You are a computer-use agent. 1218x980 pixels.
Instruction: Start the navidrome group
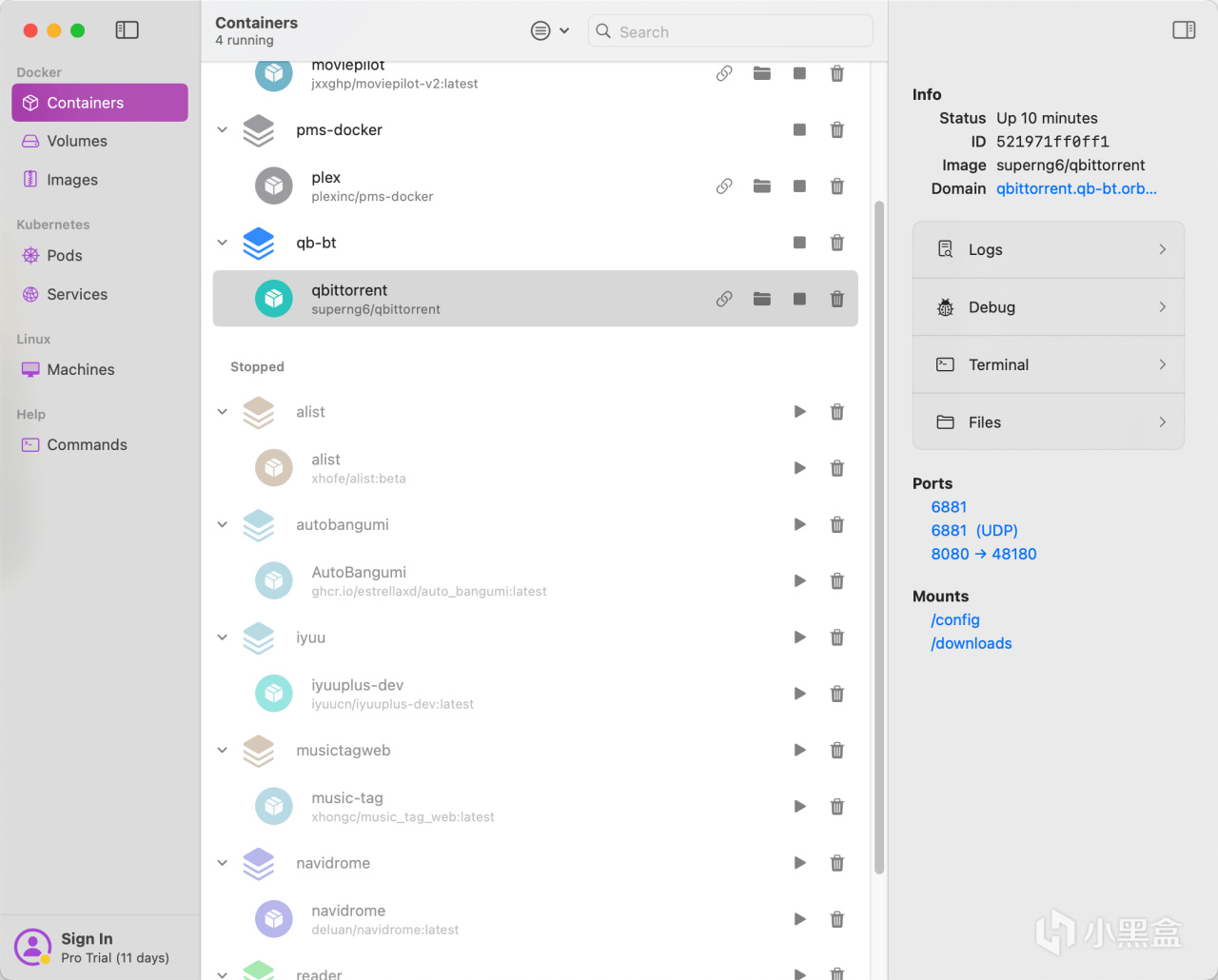coord(799,863)
